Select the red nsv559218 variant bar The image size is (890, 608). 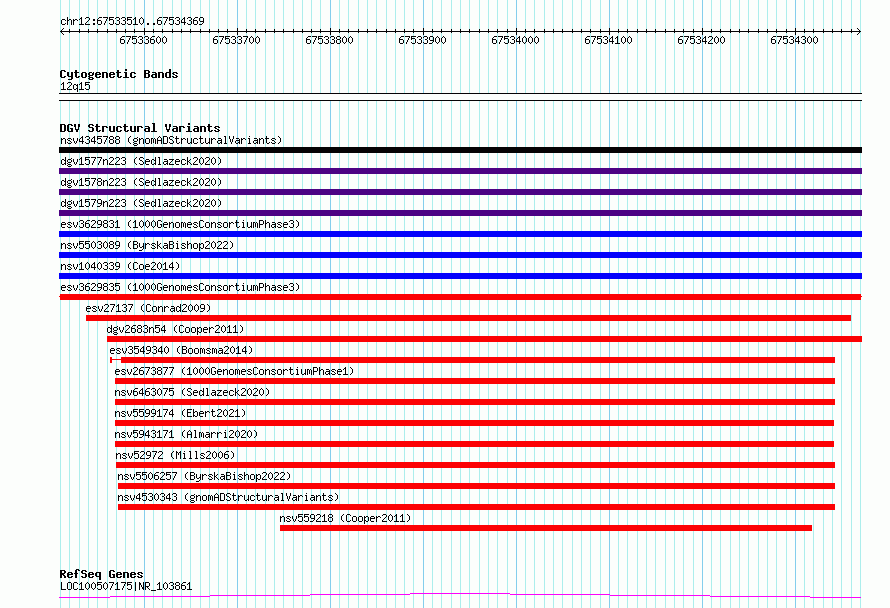(x=546, y=528)
